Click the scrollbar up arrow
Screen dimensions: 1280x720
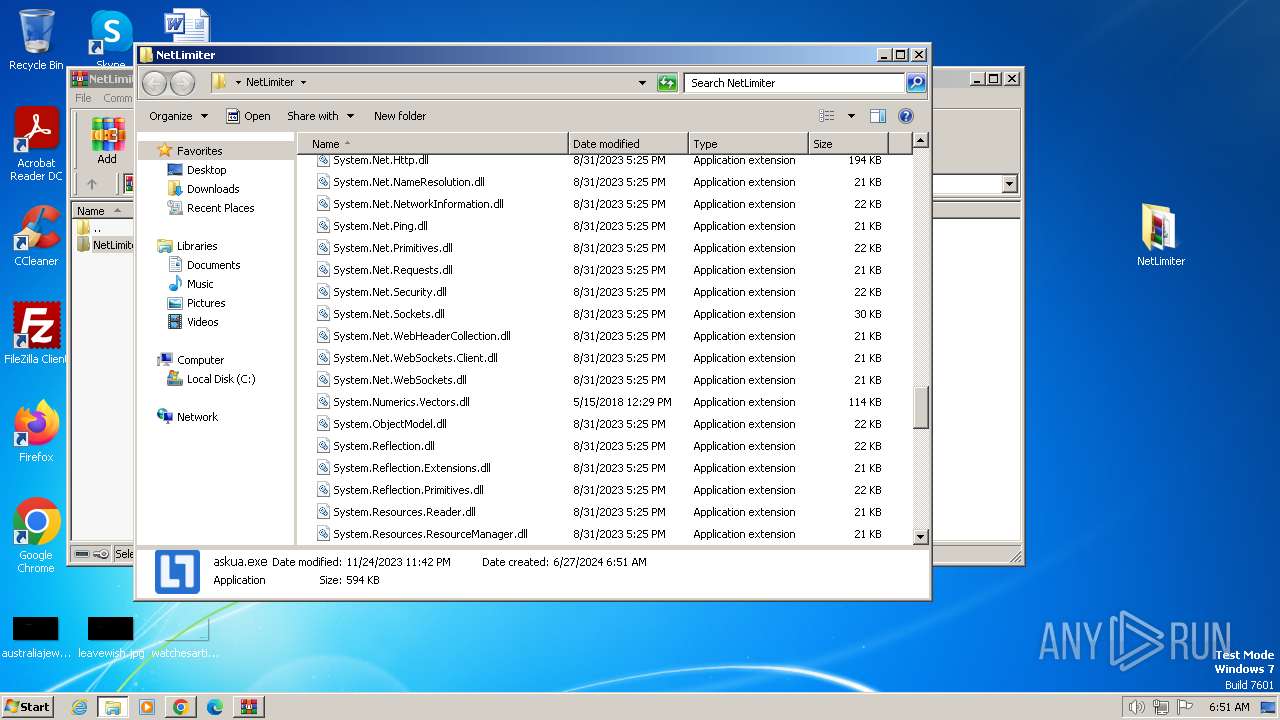point(921,141)
